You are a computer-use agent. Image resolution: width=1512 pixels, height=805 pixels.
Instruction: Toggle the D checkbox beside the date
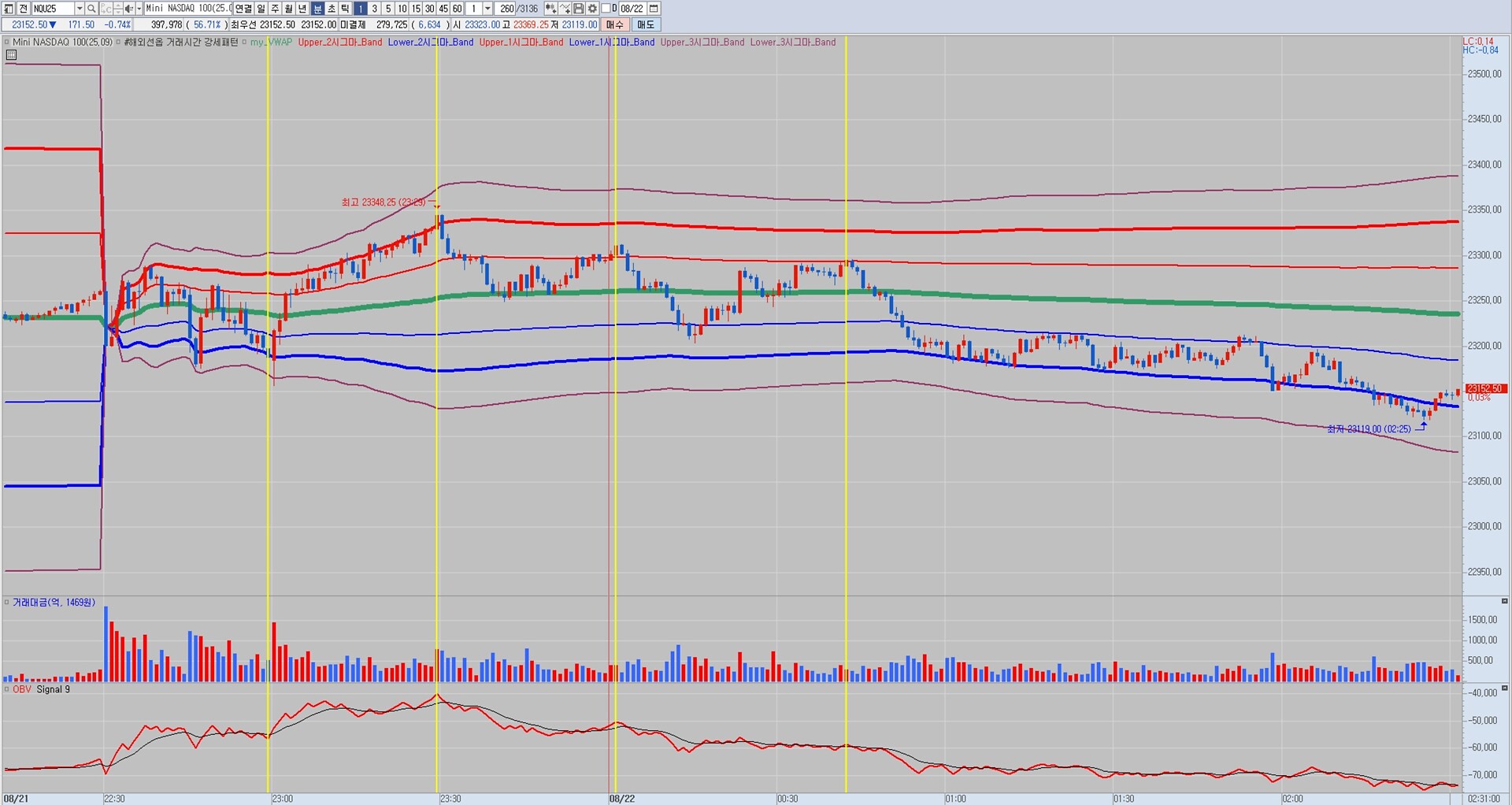pos(606,9)
